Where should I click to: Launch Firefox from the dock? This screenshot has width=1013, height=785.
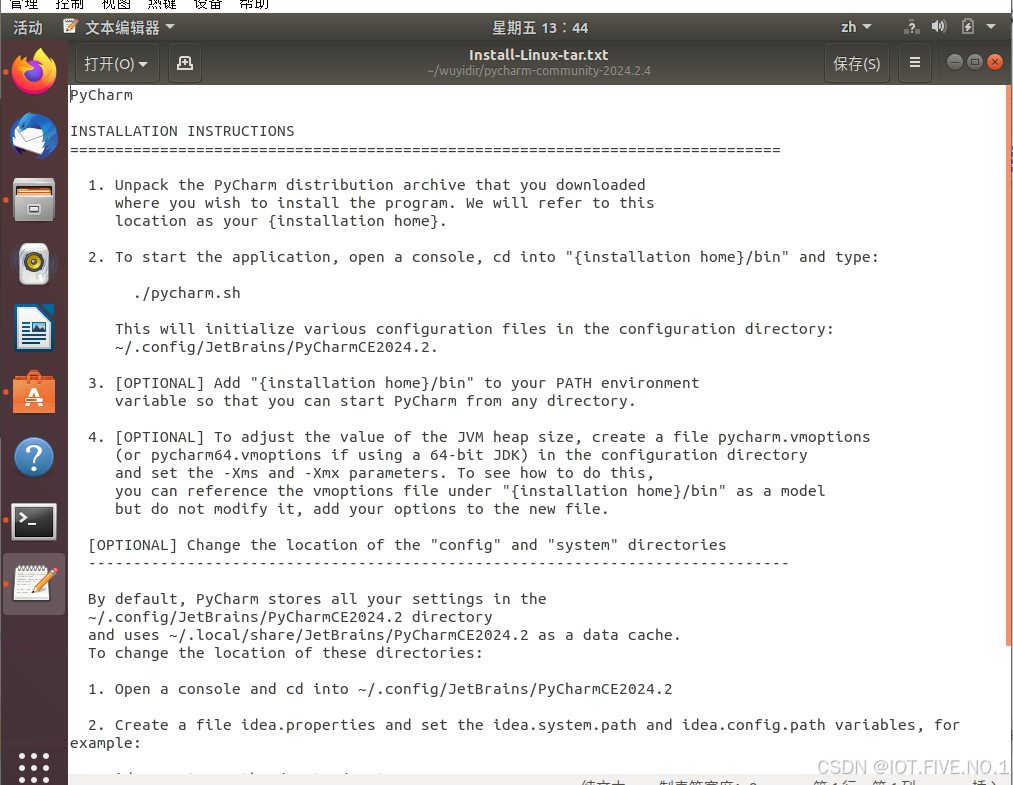[34, 72]
